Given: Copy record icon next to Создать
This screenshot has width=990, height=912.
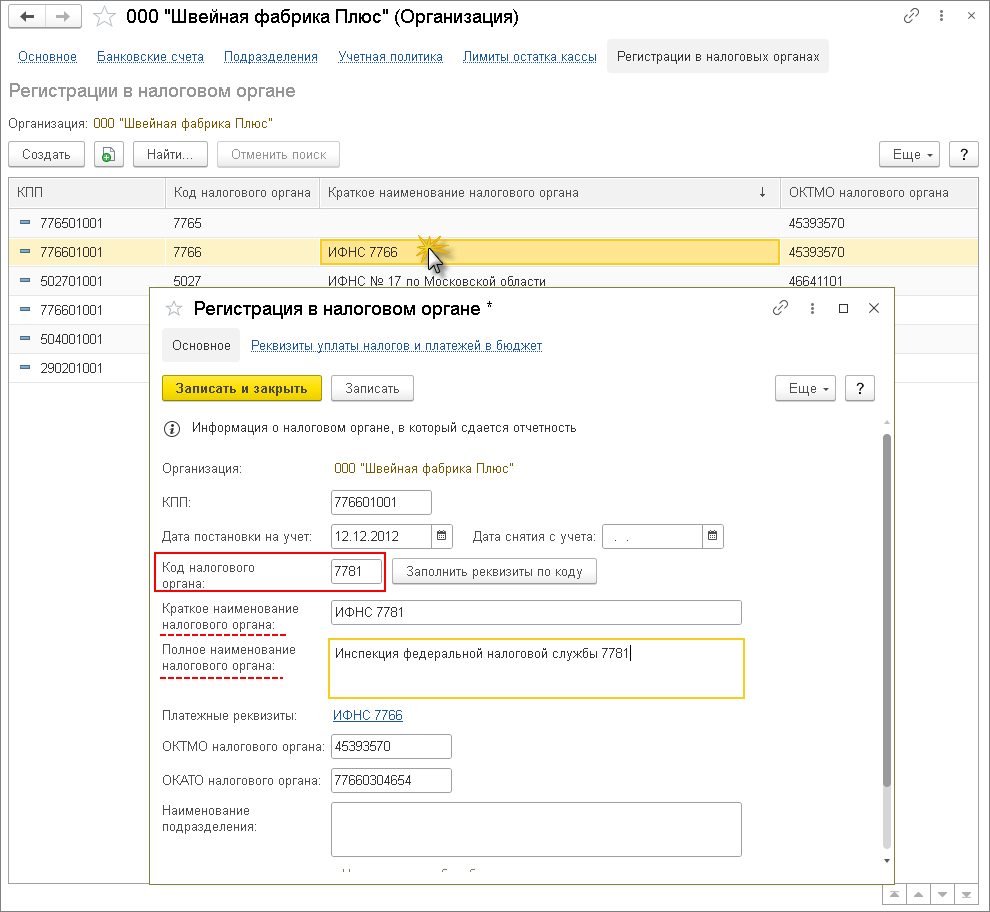Looking at the screenshot, I should point(109,154).
